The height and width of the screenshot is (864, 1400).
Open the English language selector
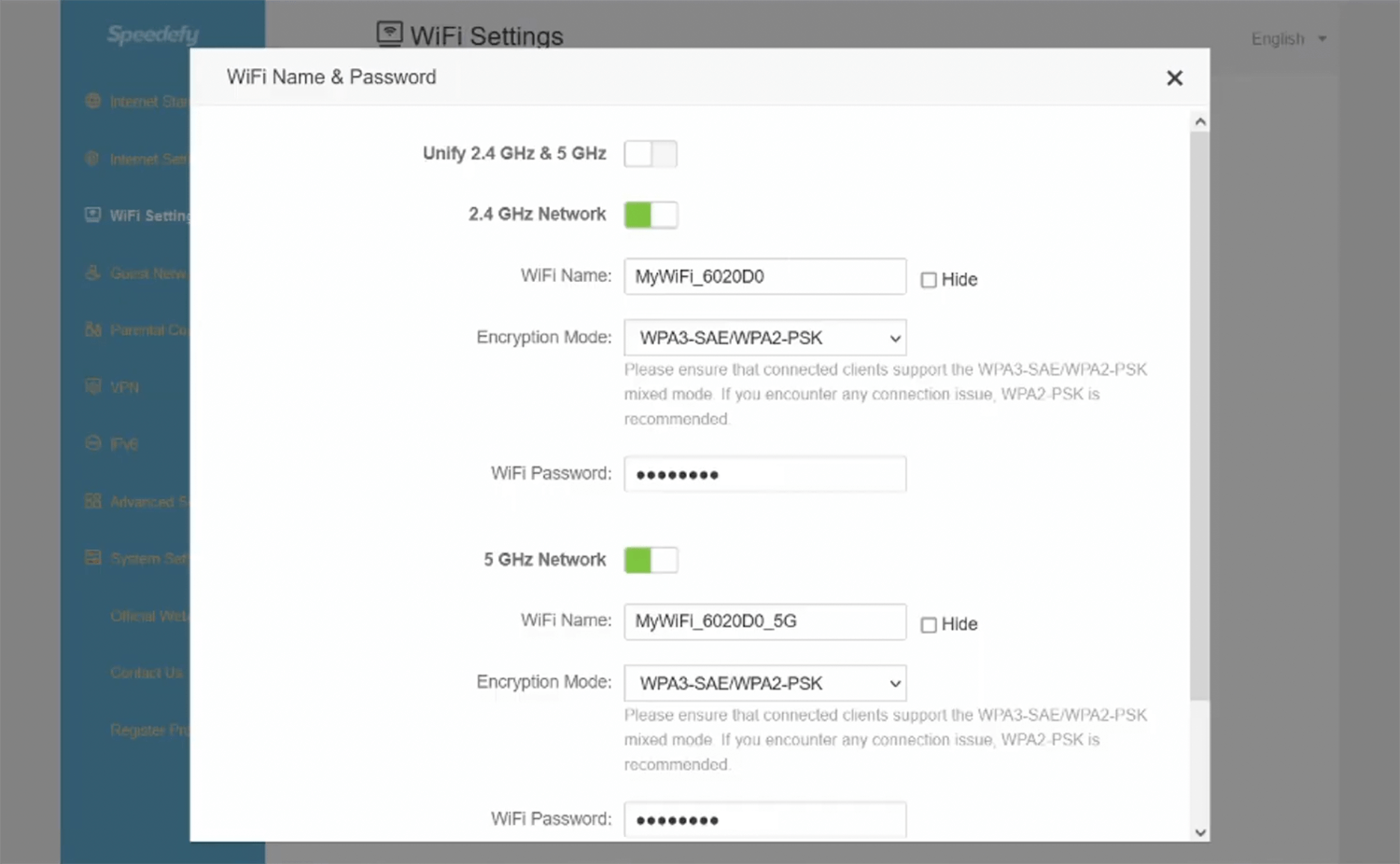click(x=1288, y=39)
